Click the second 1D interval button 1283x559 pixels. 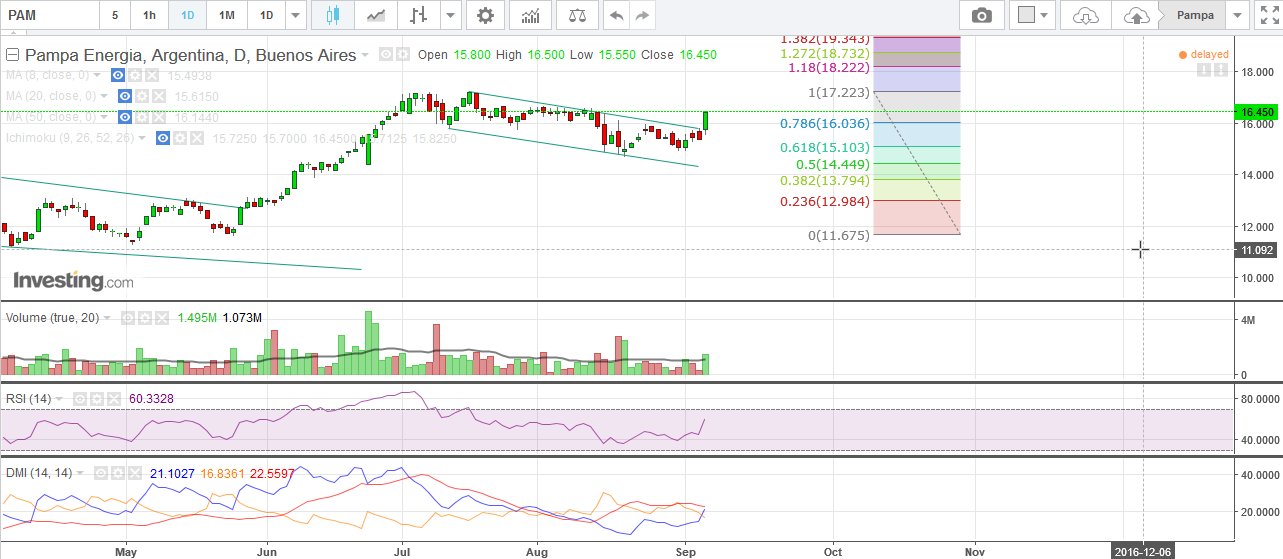(266, 15)
